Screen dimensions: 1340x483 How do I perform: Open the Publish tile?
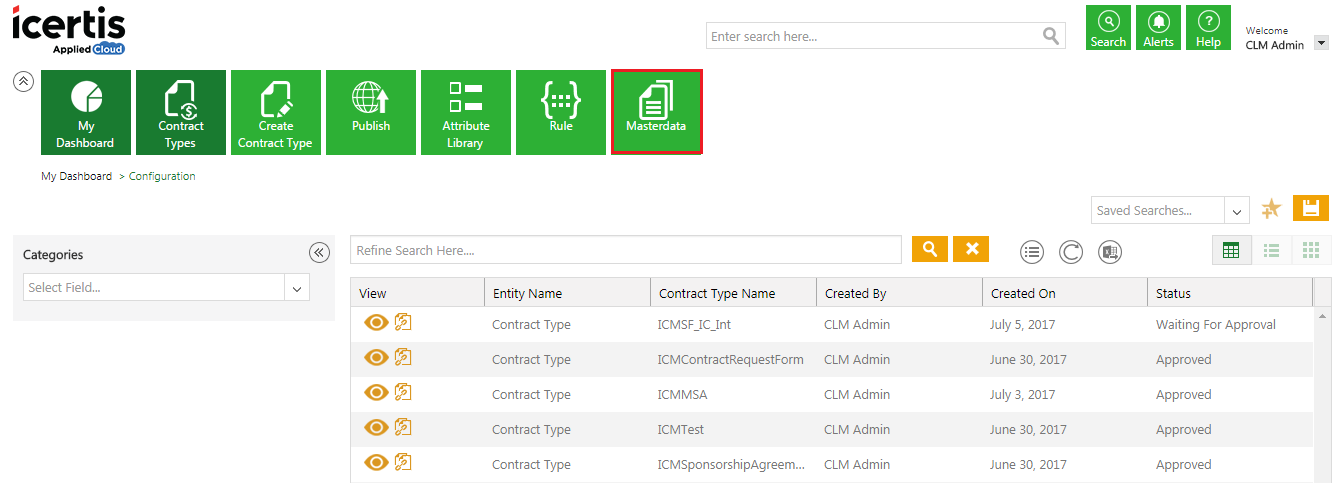(x=371, y=112)
